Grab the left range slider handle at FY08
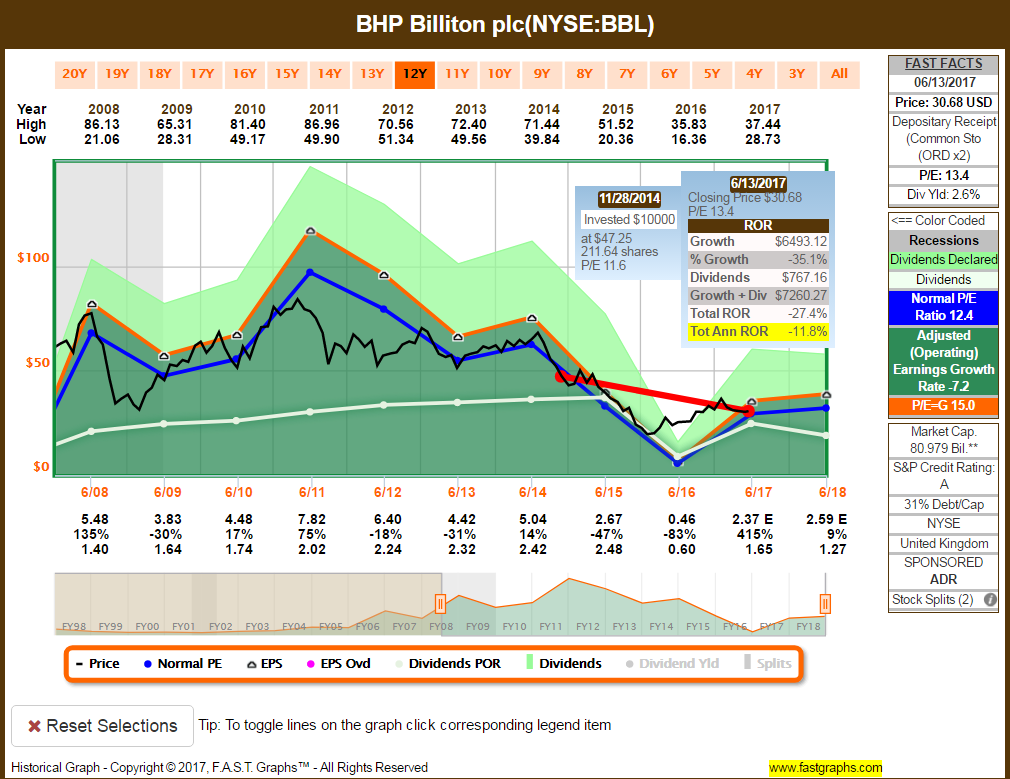The height and width of the screenshot is (779, 1010). (x=441, y=604)
